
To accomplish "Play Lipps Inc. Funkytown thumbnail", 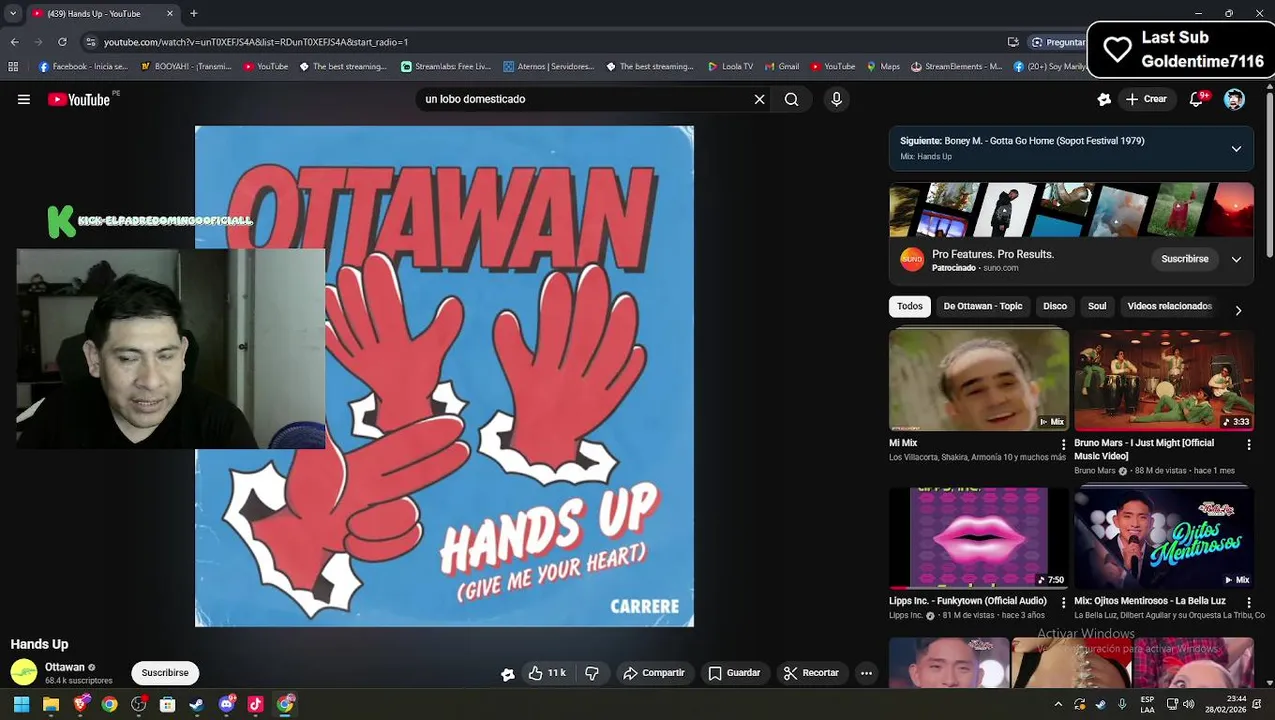I will pos(979,538).
